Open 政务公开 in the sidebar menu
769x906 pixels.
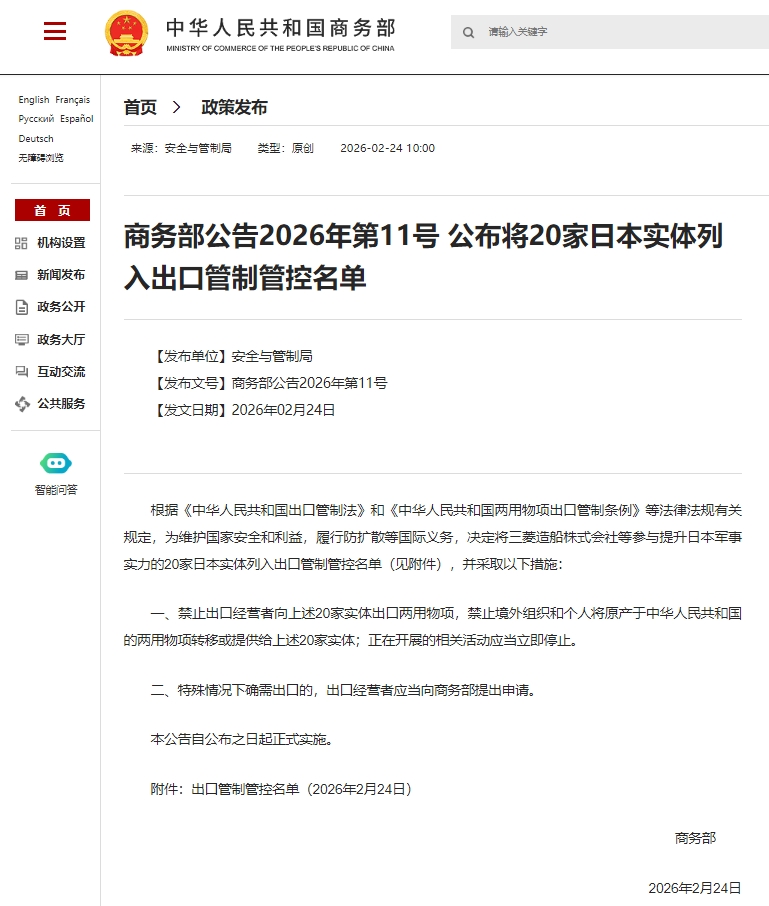coord(61,307)
